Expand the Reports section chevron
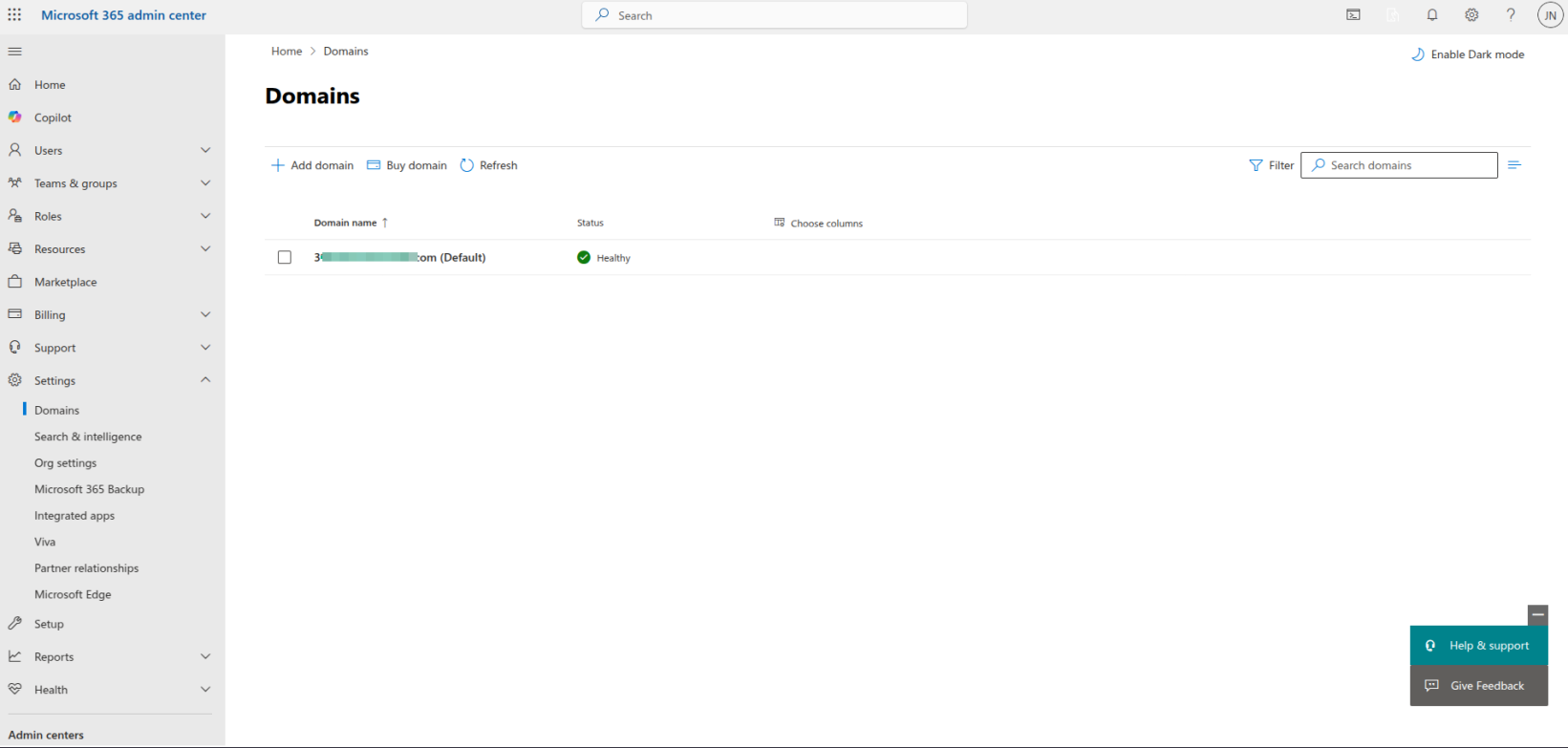1568x748 pixels. (205, 656)
